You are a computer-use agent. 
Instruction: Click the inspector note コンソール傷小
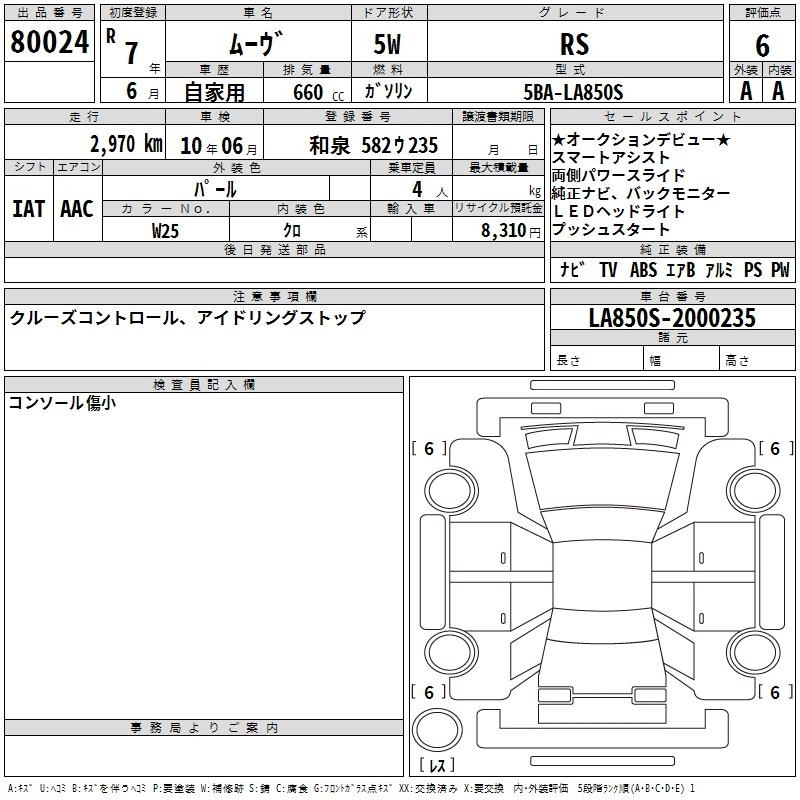62,403
